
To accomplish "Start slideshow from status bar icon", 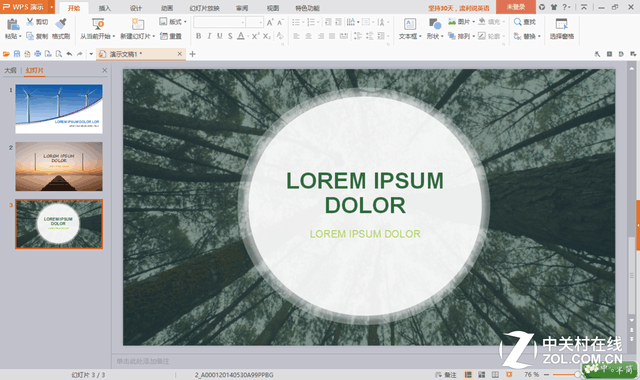I will click(x=509, y=374).
